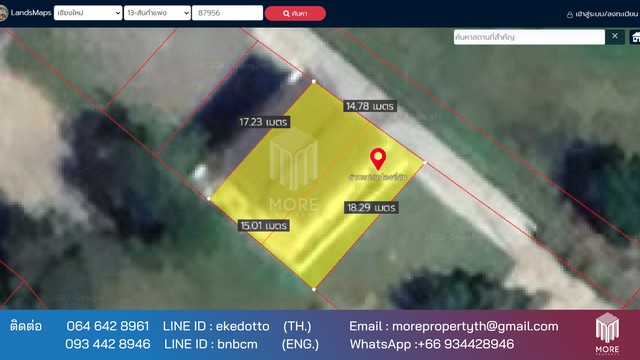Click the red ค้นหา search button
The height and width of the screenshot is (360, 640).
coord(295,13)
